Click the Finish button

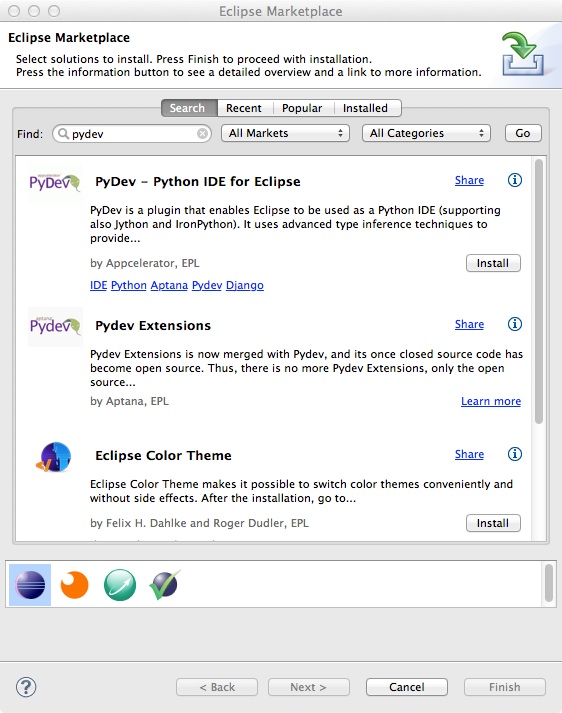505,687
